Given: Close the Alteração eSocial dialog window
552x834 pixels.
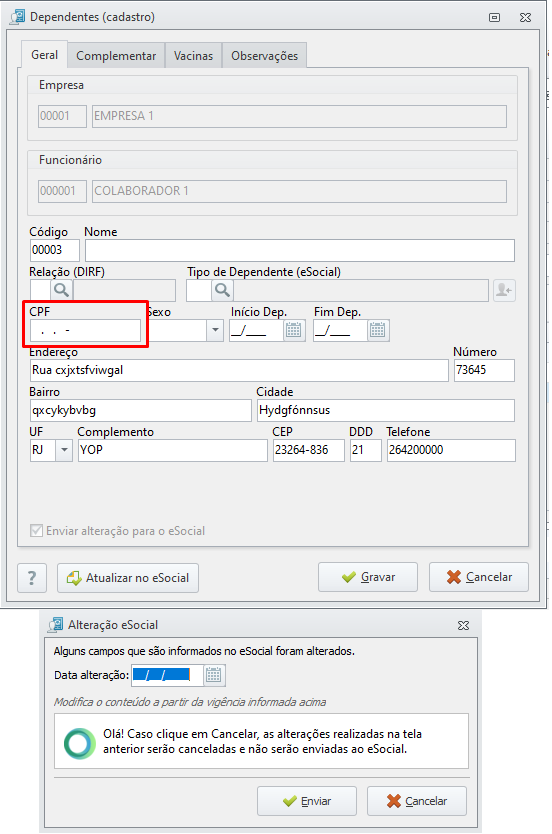Looking at the screenshot, I should [464, 626].
